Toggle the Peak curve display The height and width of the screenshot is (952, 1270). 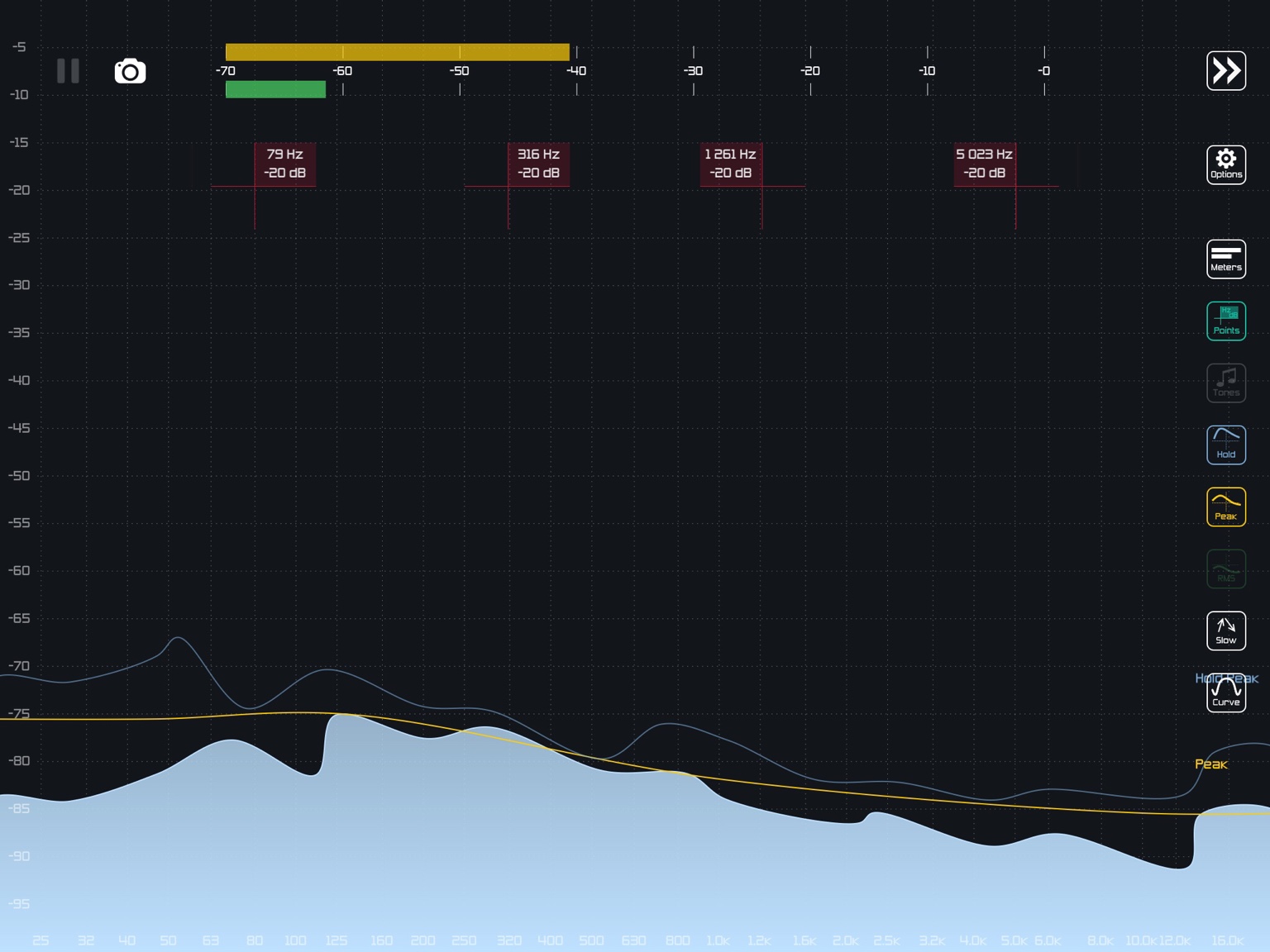pyautogui.click(x=1226, y=507)
